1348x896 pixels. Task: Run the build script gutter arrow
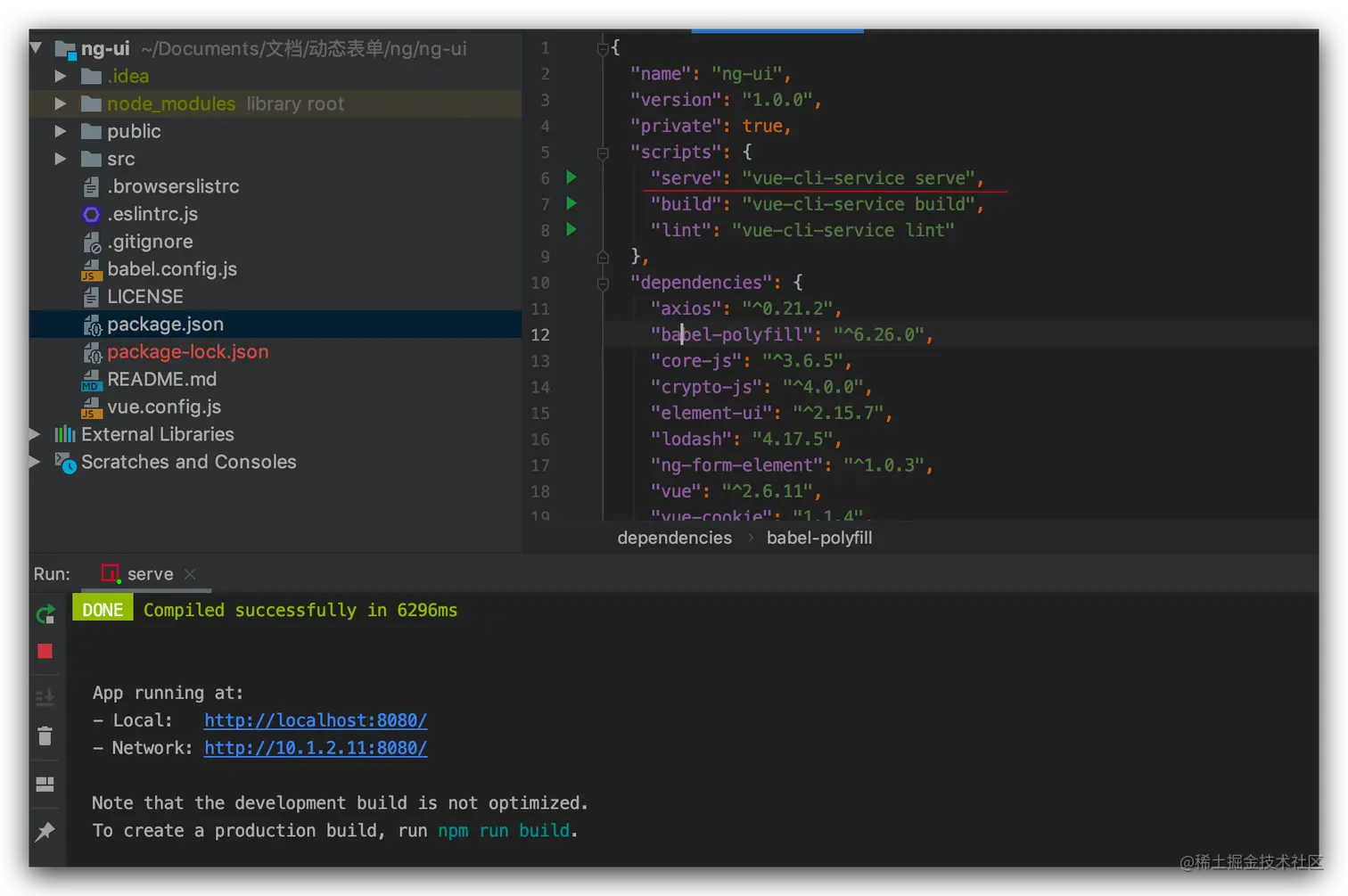[571, 203]
